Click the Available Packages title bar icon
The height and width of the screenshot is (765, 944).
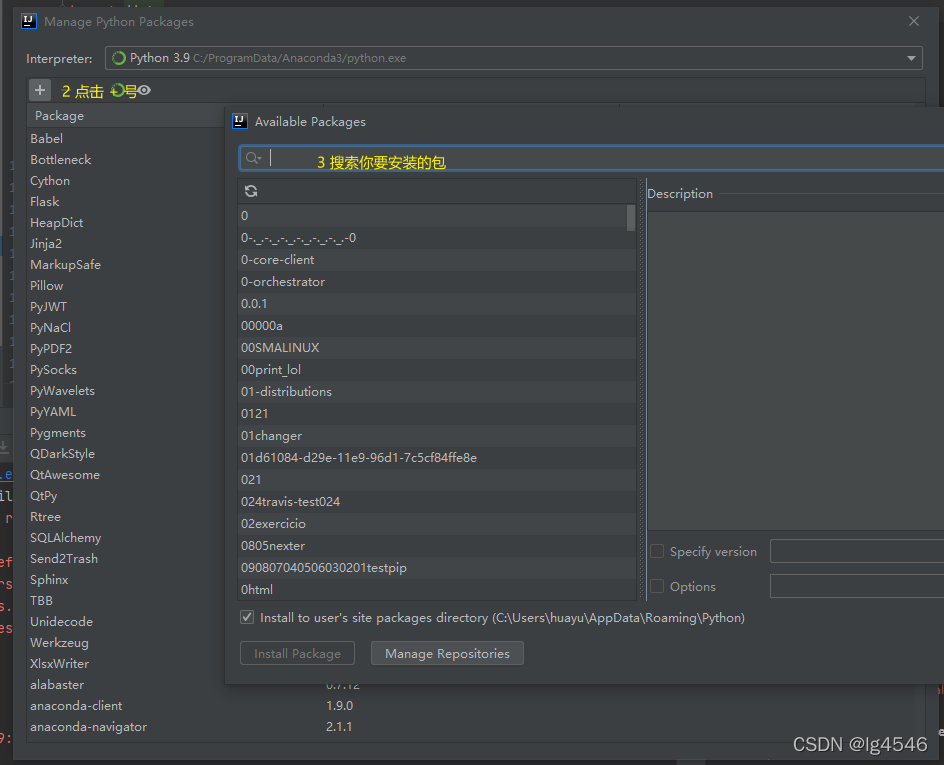click(239, 121)
